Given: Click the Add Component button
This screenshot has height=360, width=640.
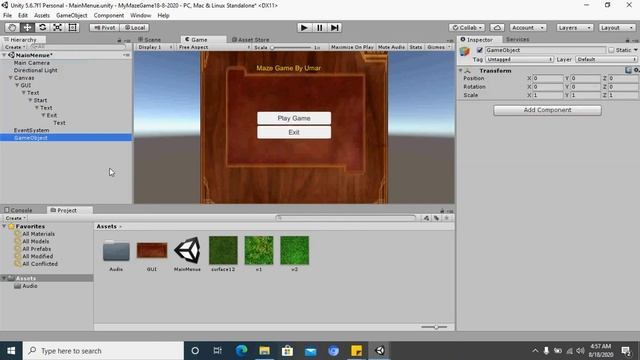Looking at the screenshot, I should [547, 110].
